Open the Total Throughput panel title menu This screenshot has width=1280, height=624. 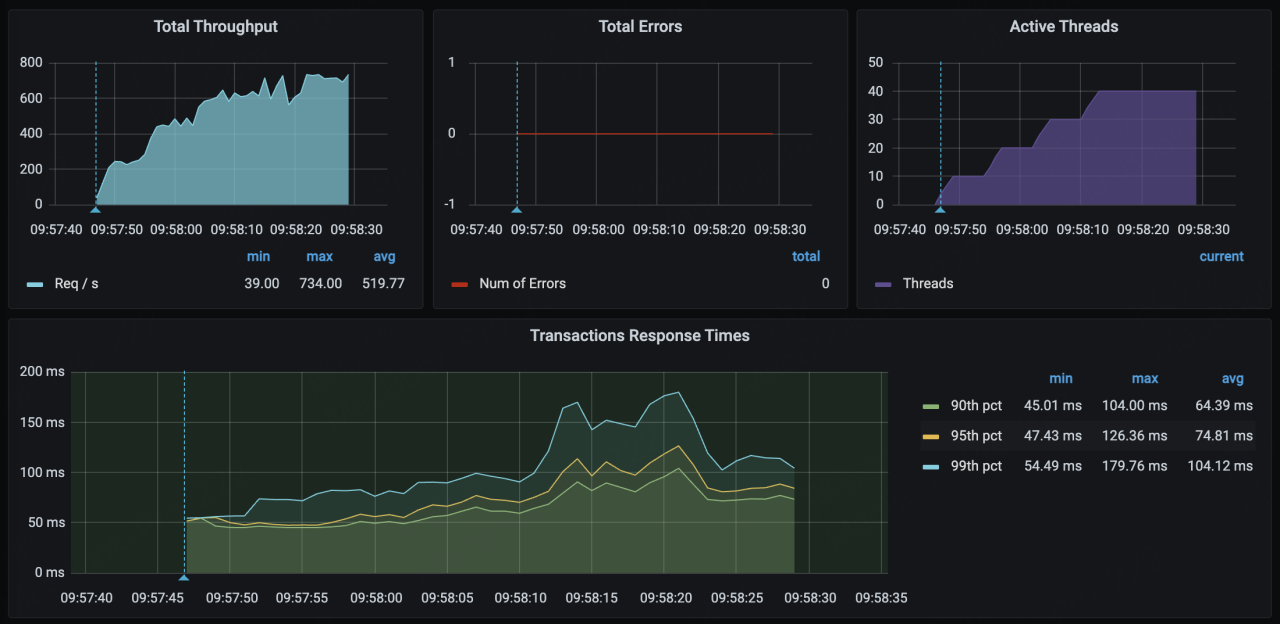[215, 27]
